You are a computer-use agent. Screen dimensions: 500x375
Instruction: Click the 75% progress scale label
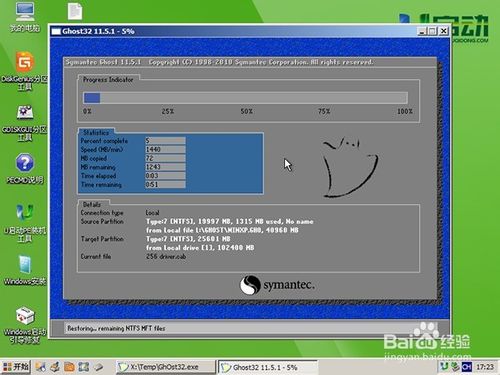[324, 111]
